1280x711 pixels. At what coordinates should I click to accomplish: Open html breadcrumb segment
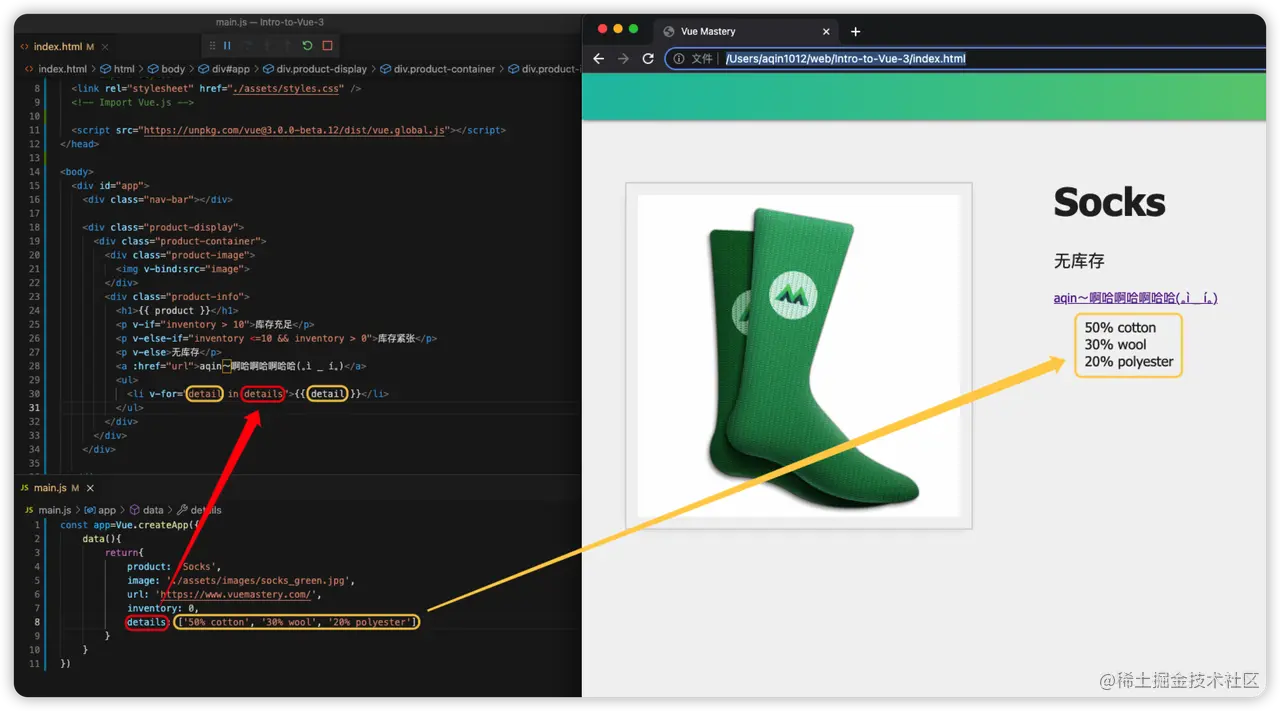point(117,69)
